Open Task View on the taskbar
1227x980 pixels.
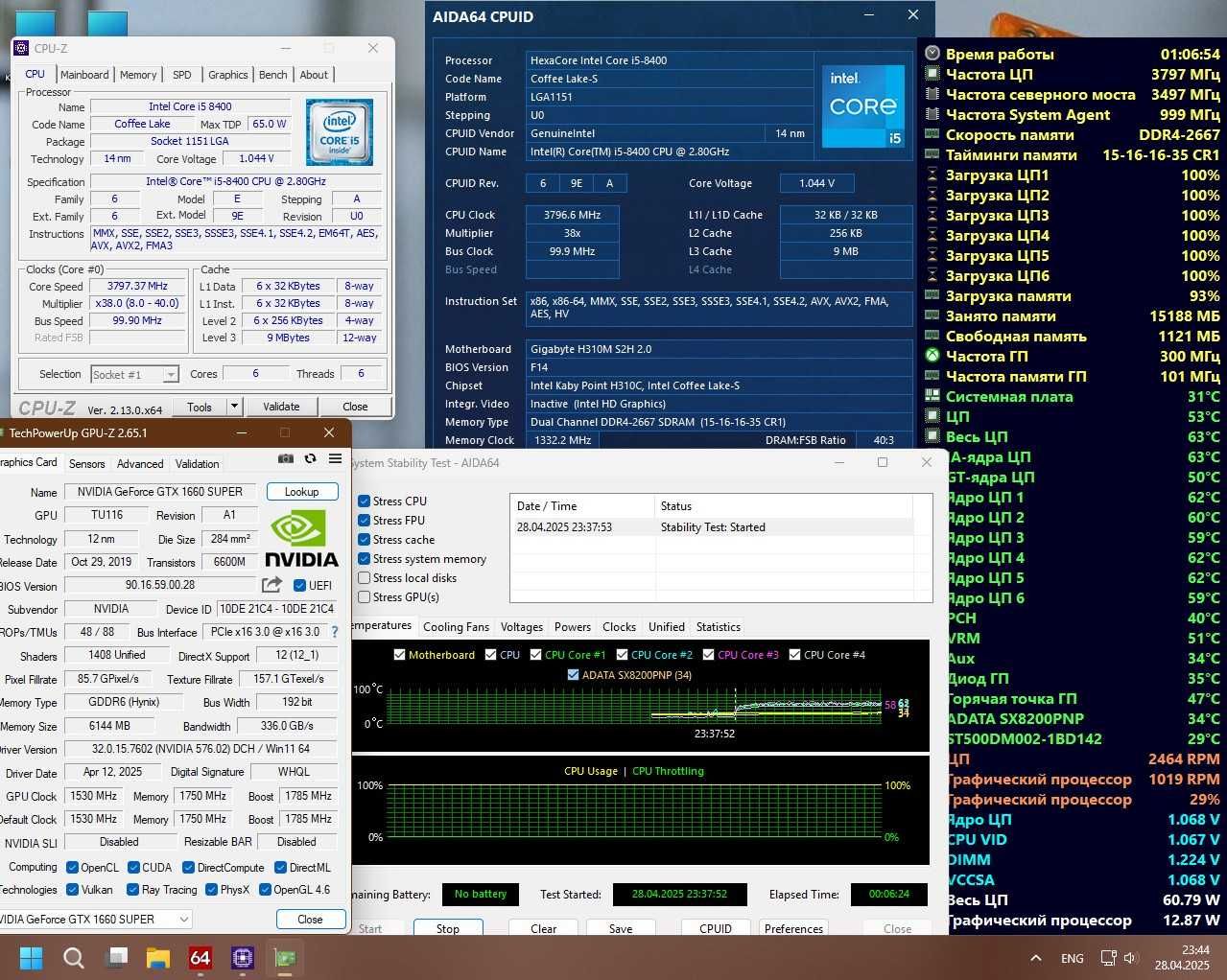117,957
